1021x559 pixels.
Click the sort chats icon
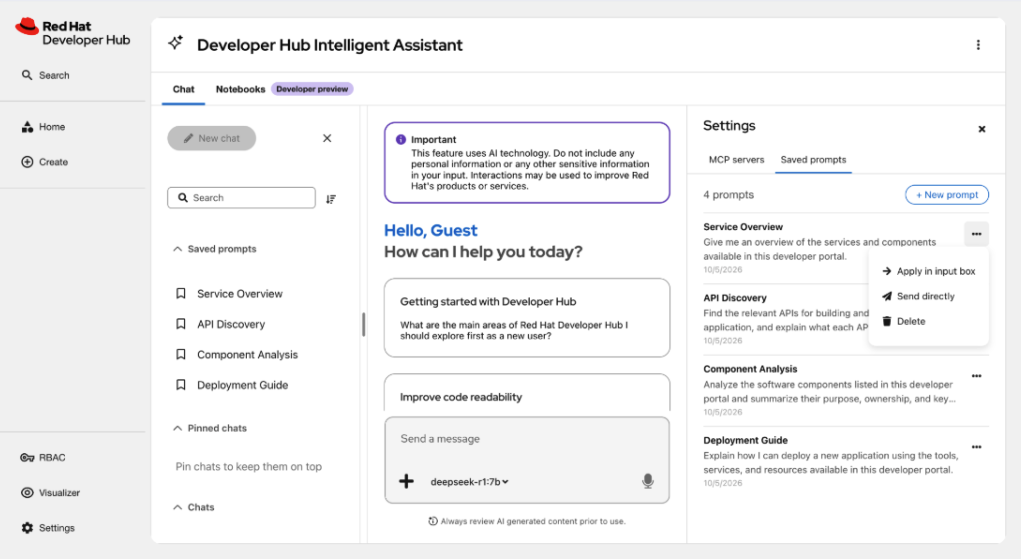(331, 199)
